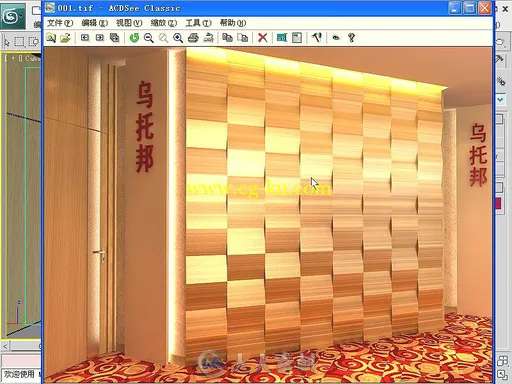Click the 001.tif rendered image
Image resolution: width=512 pixels, height=384 pixels.
(x=268, y=215)
